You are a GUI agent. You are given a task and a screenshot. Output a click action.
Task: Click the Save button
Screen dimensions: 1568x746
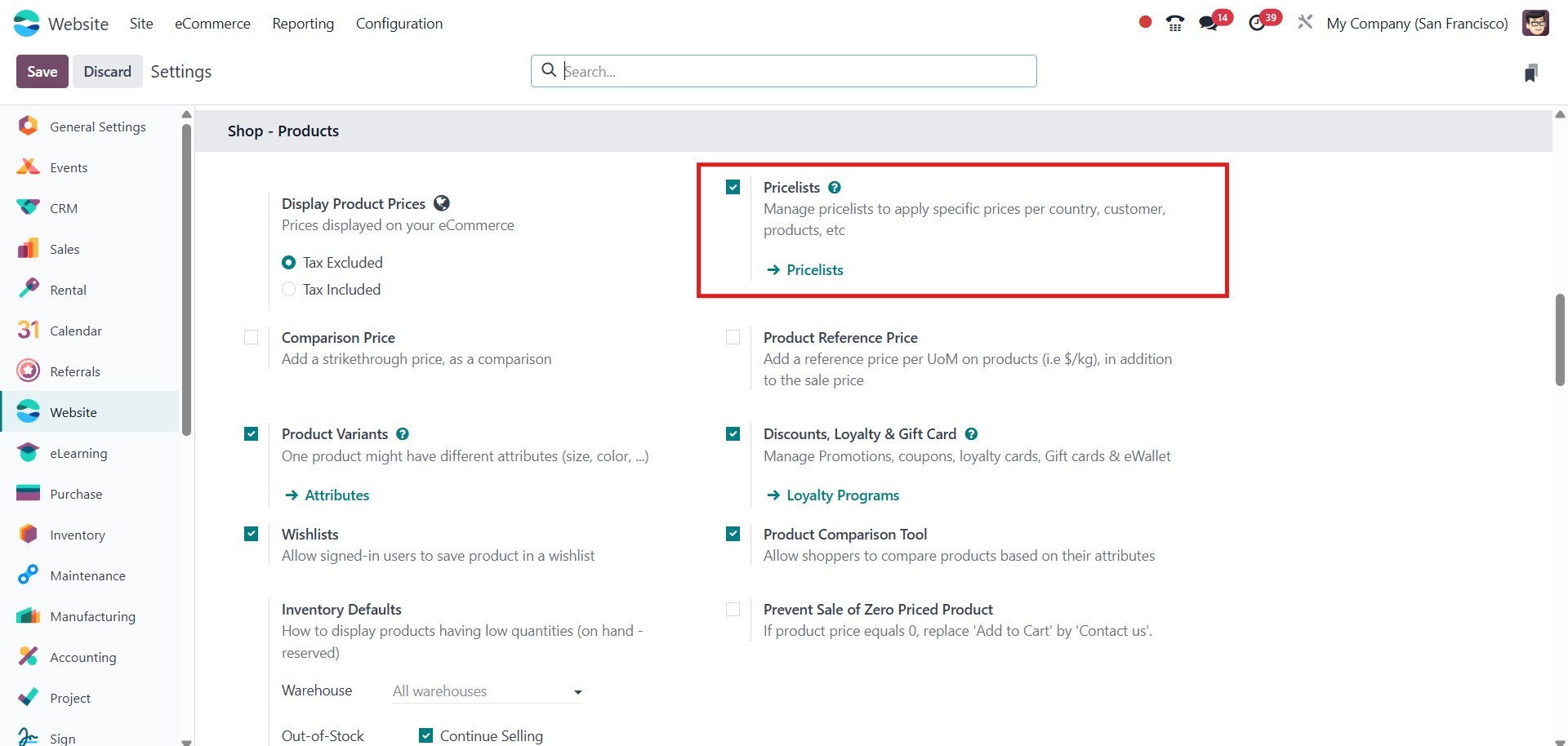tap(42, 72)
